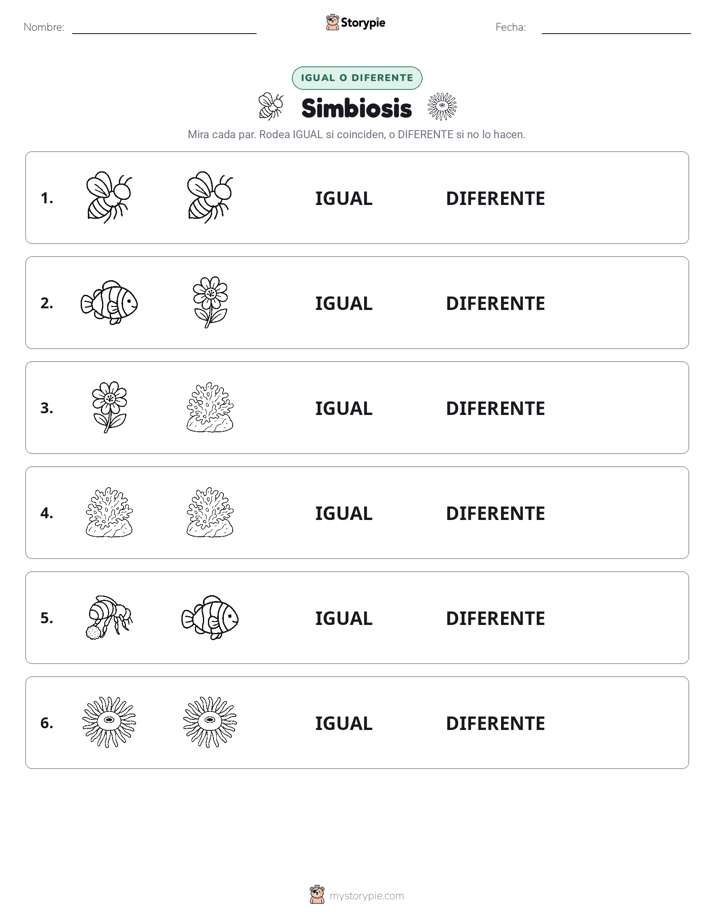Click the first coral in row 4
This screenshot has width=714, height=924.
[x=109, y=512]
